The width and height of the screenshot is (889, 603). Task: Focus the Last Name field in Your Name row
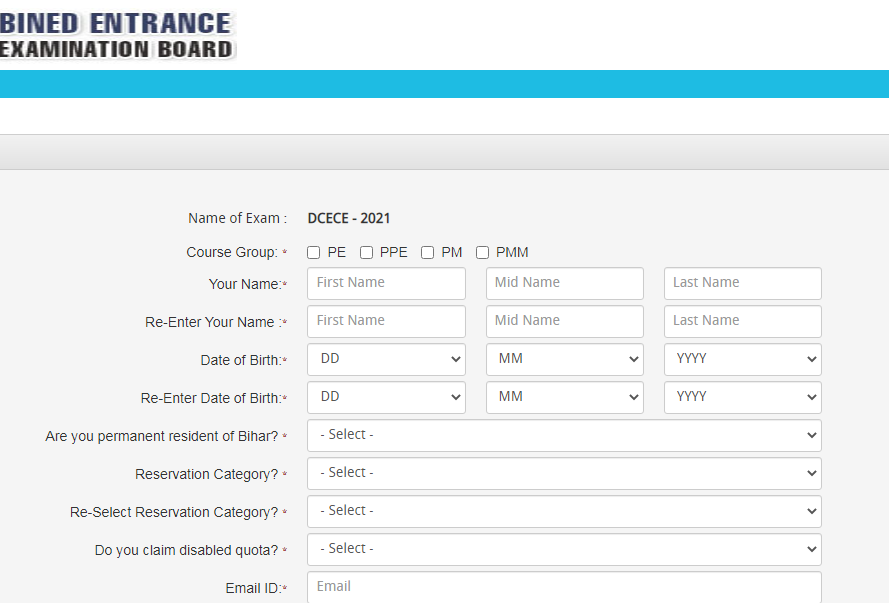743,283
